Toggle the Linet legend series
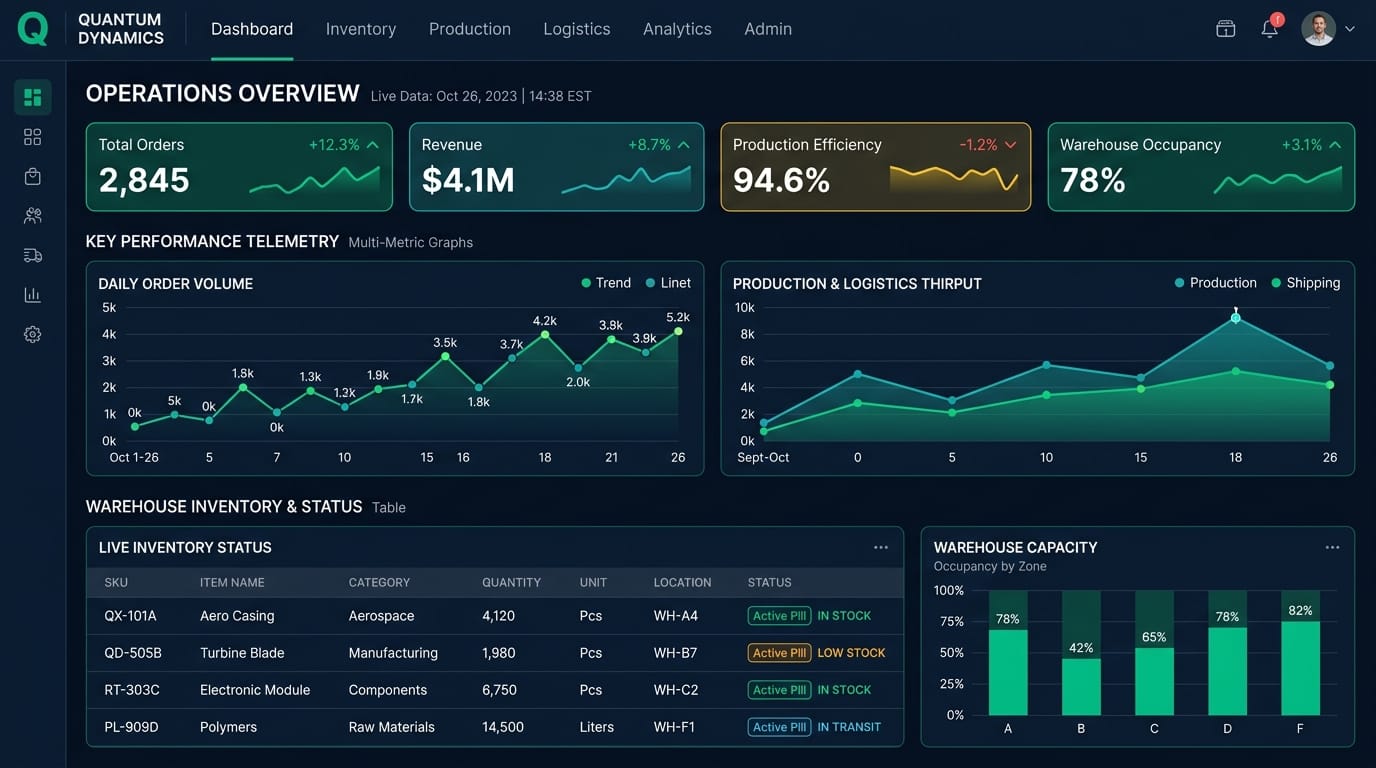Image resolution: width=1376 pixels, height=768 pixels. tap(668, 283)
